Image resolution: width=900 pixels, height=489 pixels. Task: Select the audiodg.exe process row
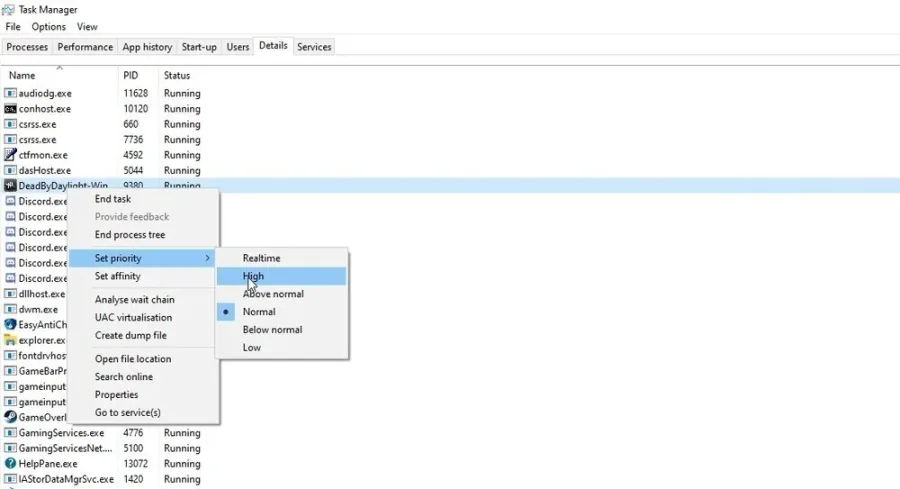point(103,93)
